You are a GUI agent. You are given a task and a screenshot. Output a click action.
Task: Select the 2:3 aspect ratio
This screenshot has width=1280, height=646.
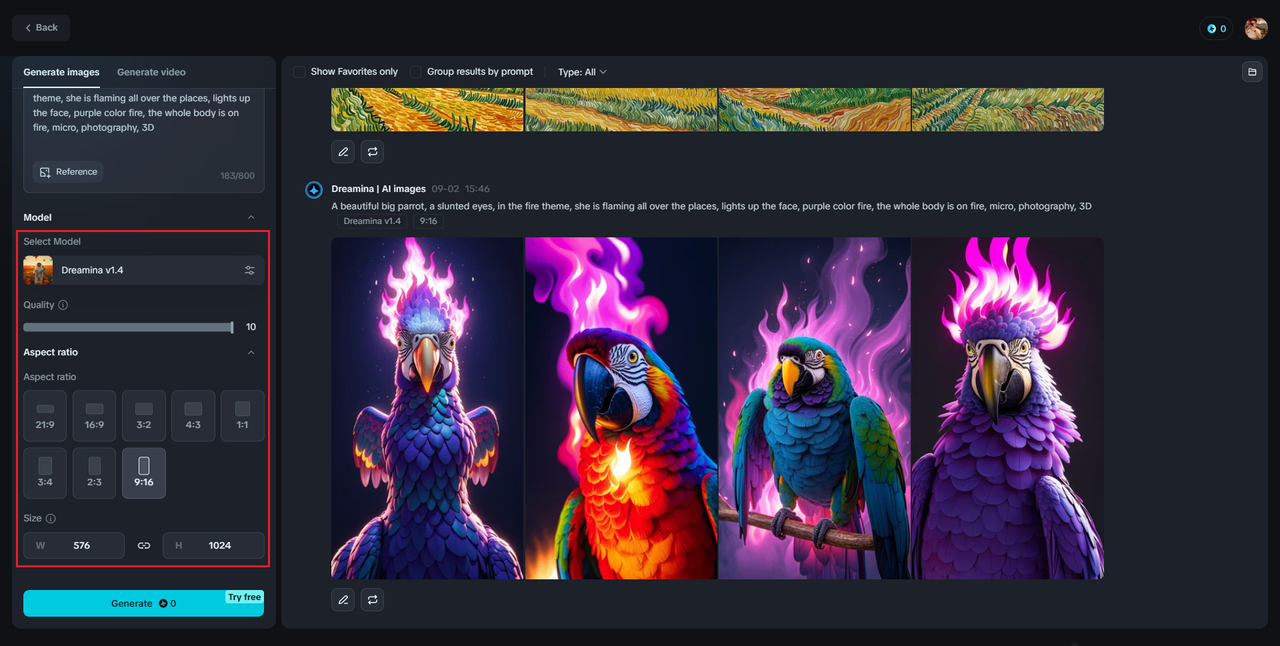(x=94, y=473)
